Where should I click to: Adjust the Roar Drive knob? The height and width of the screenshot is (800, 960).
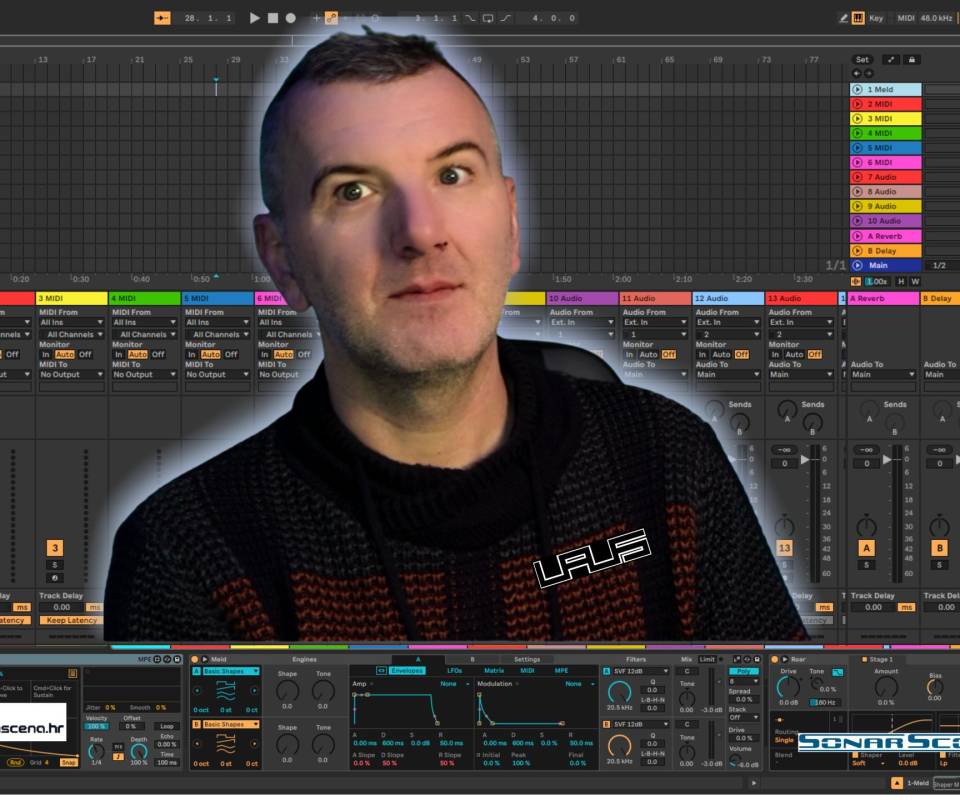788,687
